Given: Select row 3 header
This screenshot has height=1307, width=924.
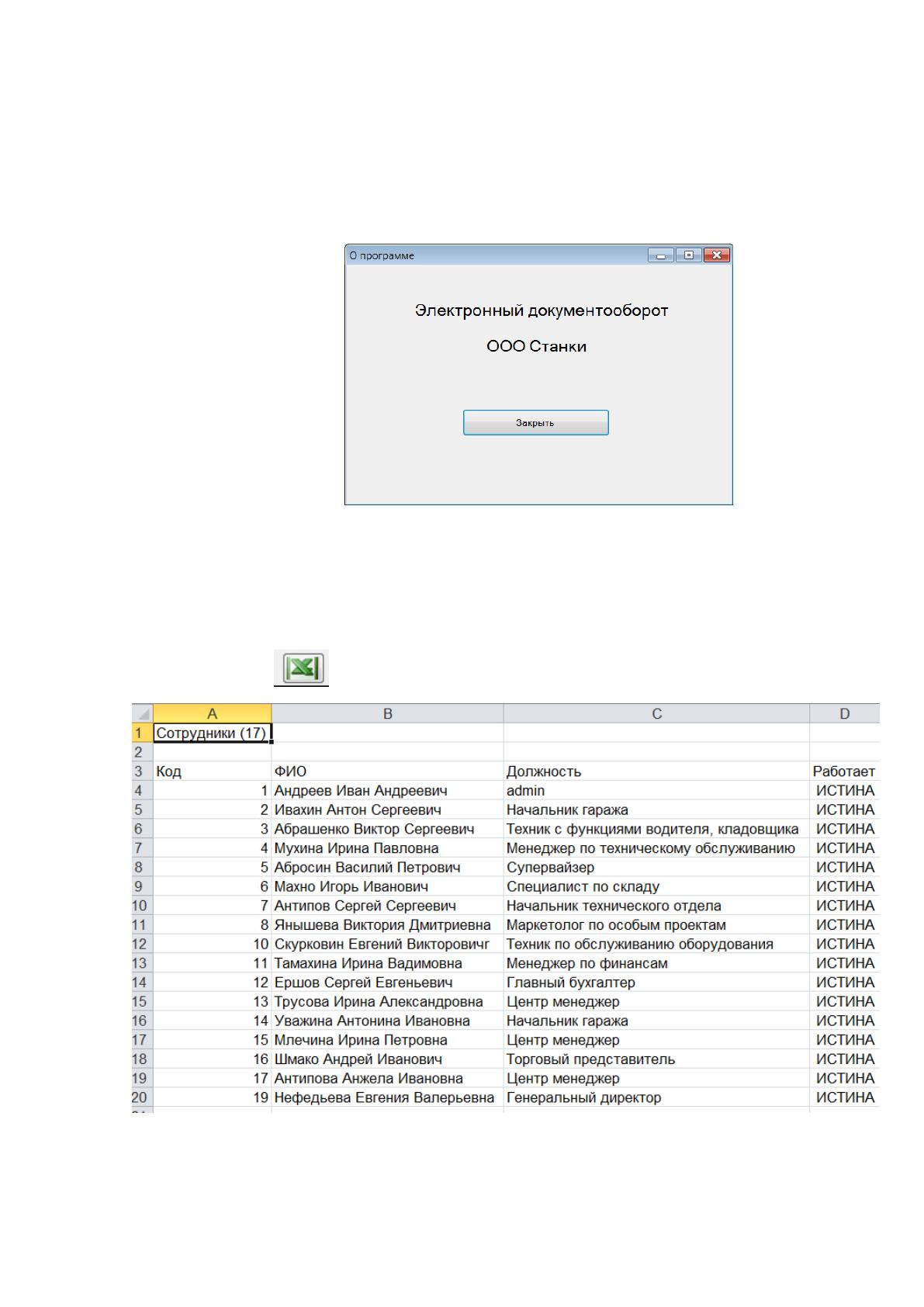Looking at the screenshot, I should point(143,771).
